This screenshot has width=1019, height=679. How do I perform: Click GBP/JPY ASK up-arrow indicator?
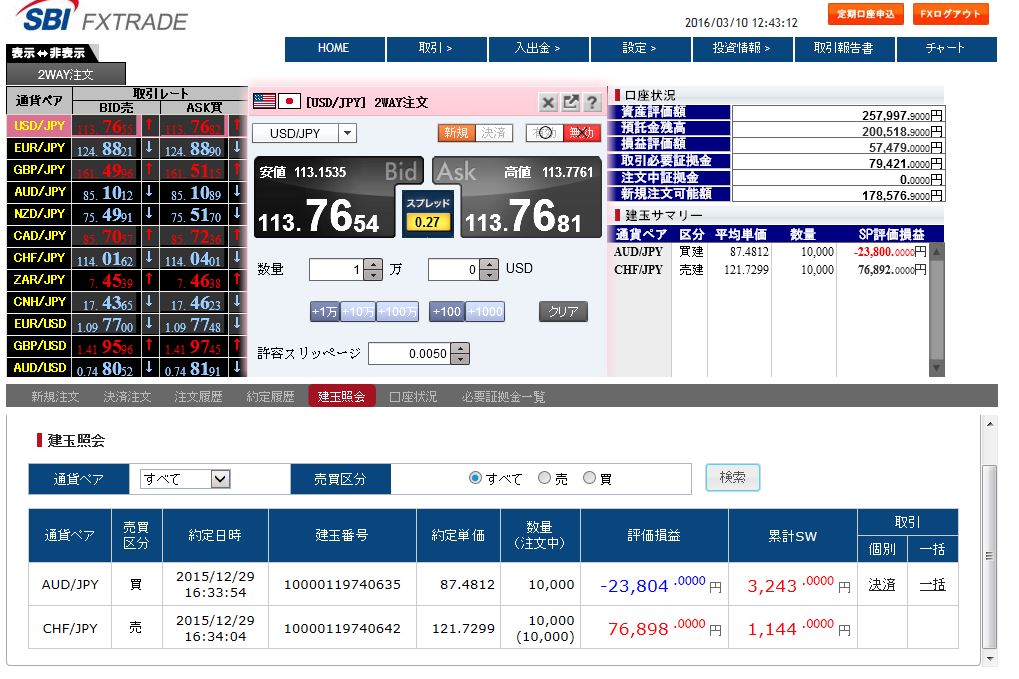click(x=237, y=170)
